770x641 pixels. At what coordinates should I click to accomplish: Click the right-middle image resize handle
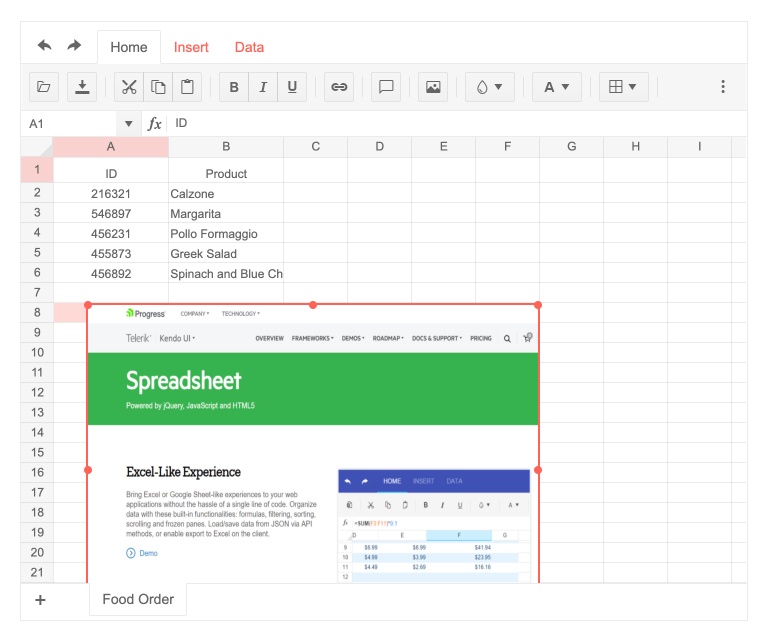coord(538,470)
